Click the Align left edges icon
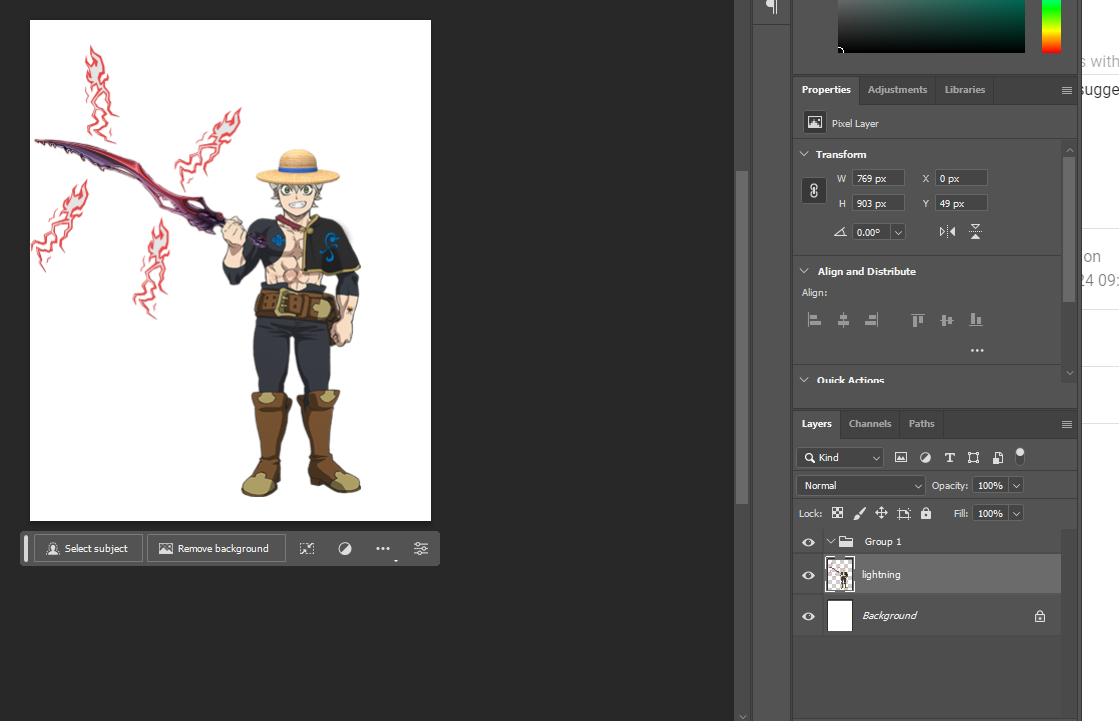The image size is (1119, 721). pyautogui.click(x=814, y=320)
